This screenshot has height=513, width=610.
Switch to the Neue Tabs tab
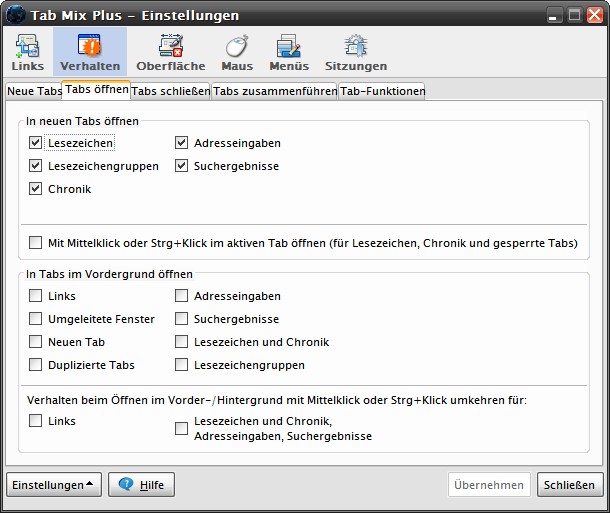(x=34, y=91)
